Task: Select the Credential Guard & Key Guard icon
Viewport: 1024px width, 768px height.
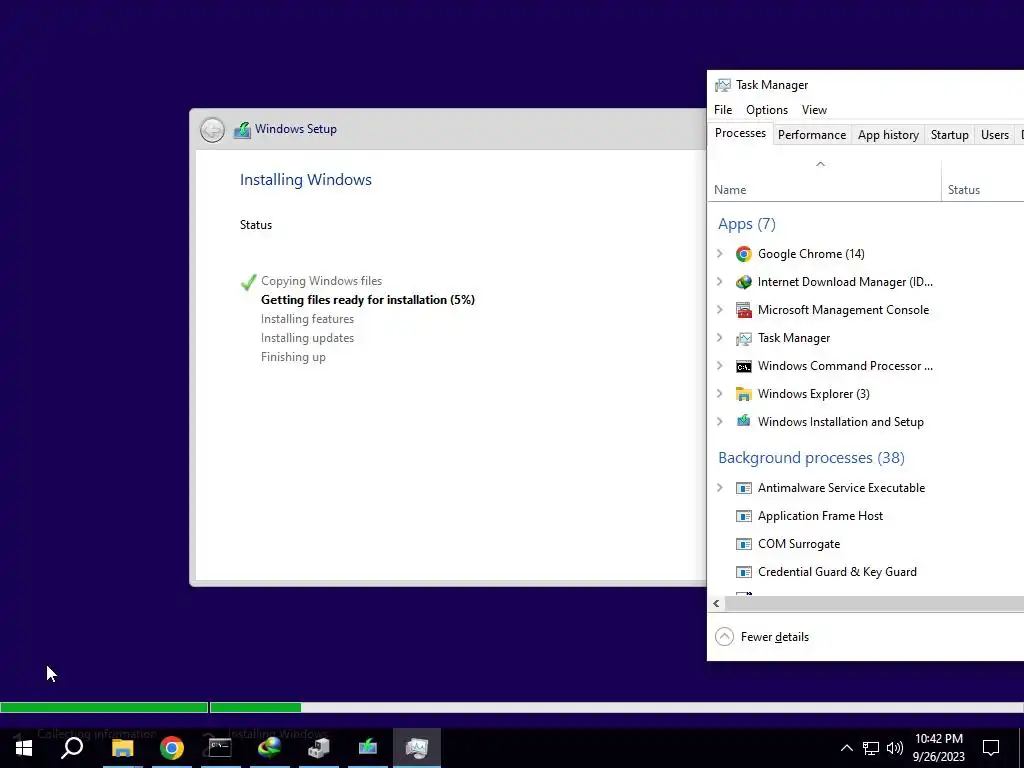Action: [744, 572]
